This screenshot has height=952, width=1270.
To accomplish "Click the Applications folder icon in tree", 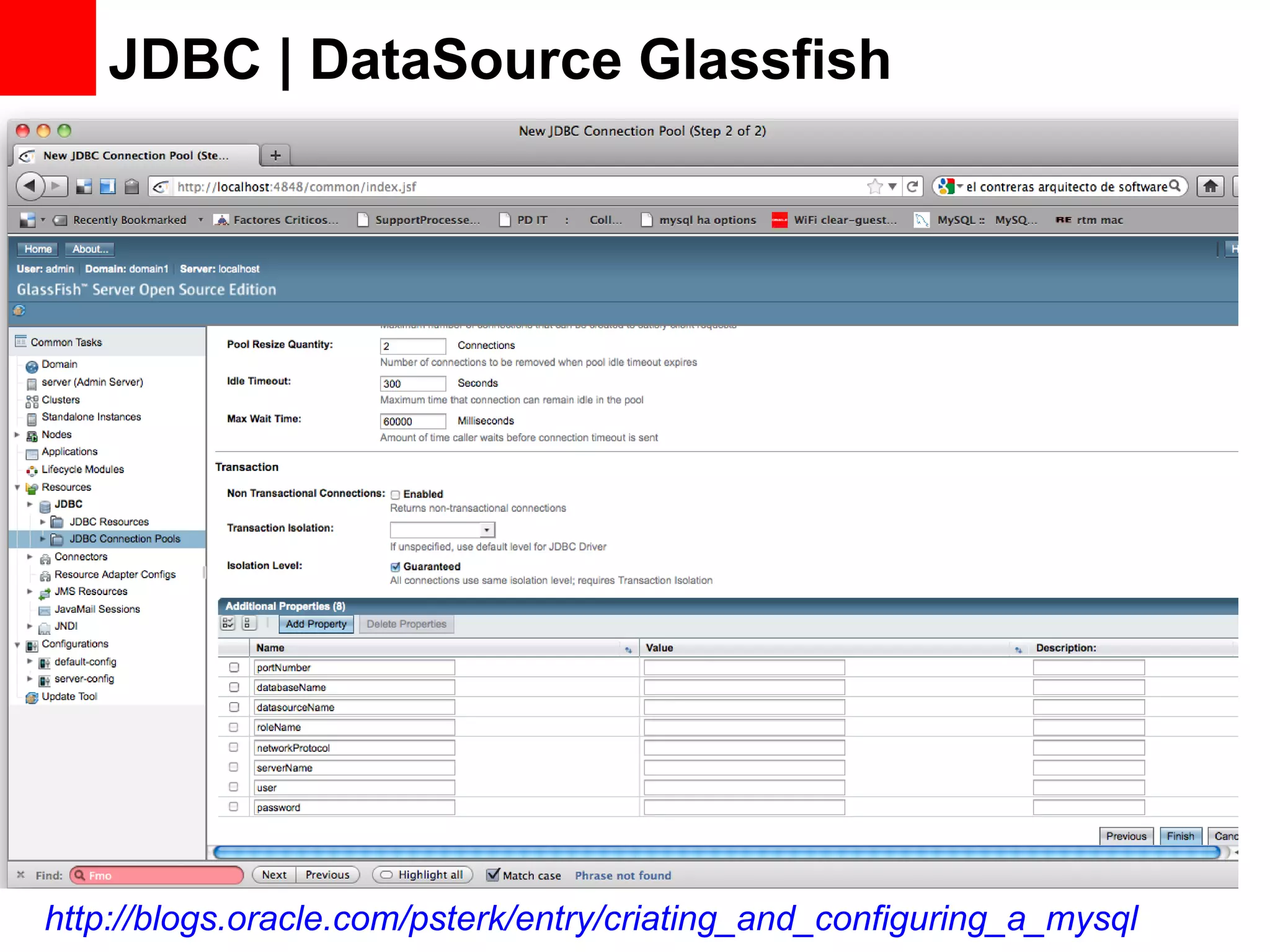I will point(32,453).
